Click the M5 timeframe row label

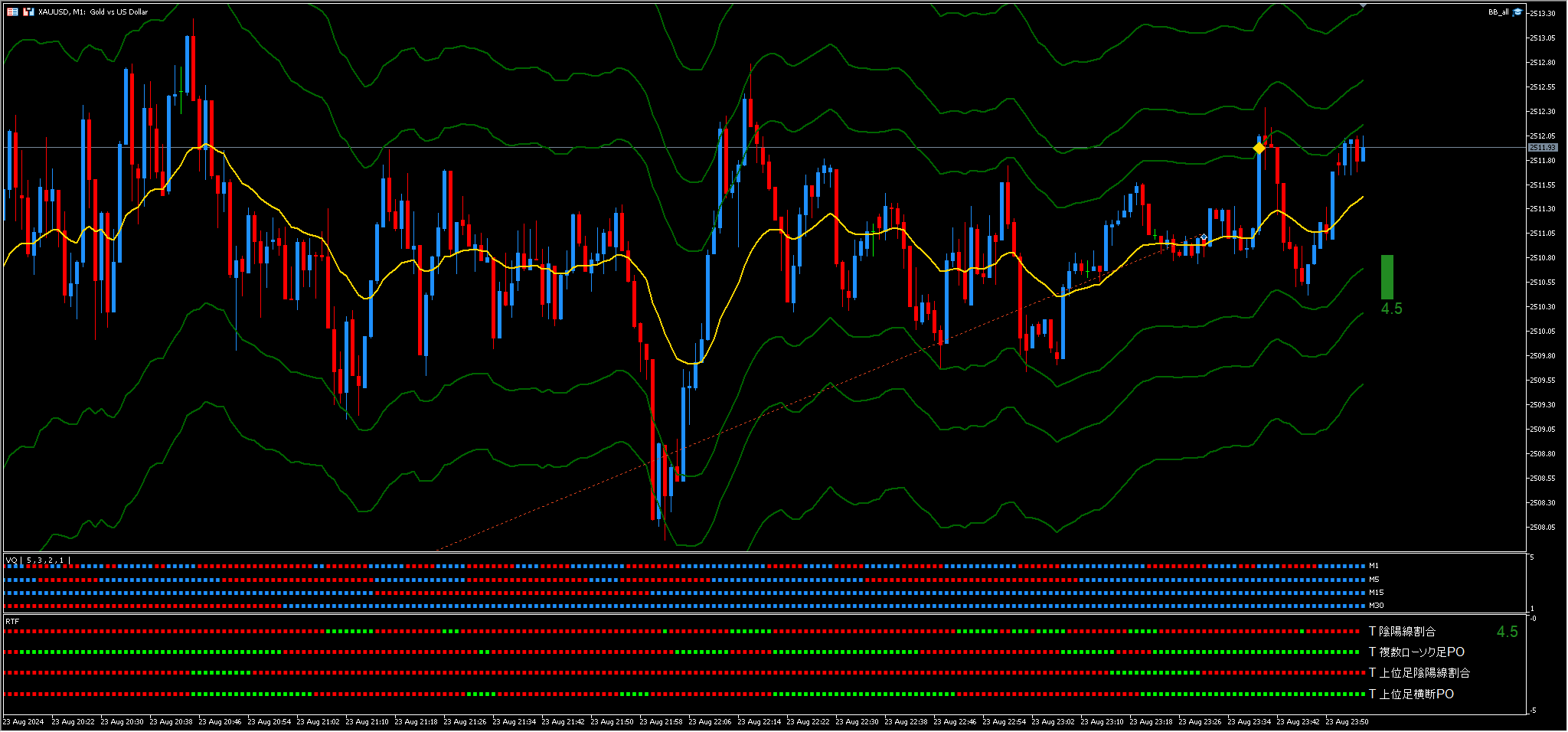(x=1374, y=580)
